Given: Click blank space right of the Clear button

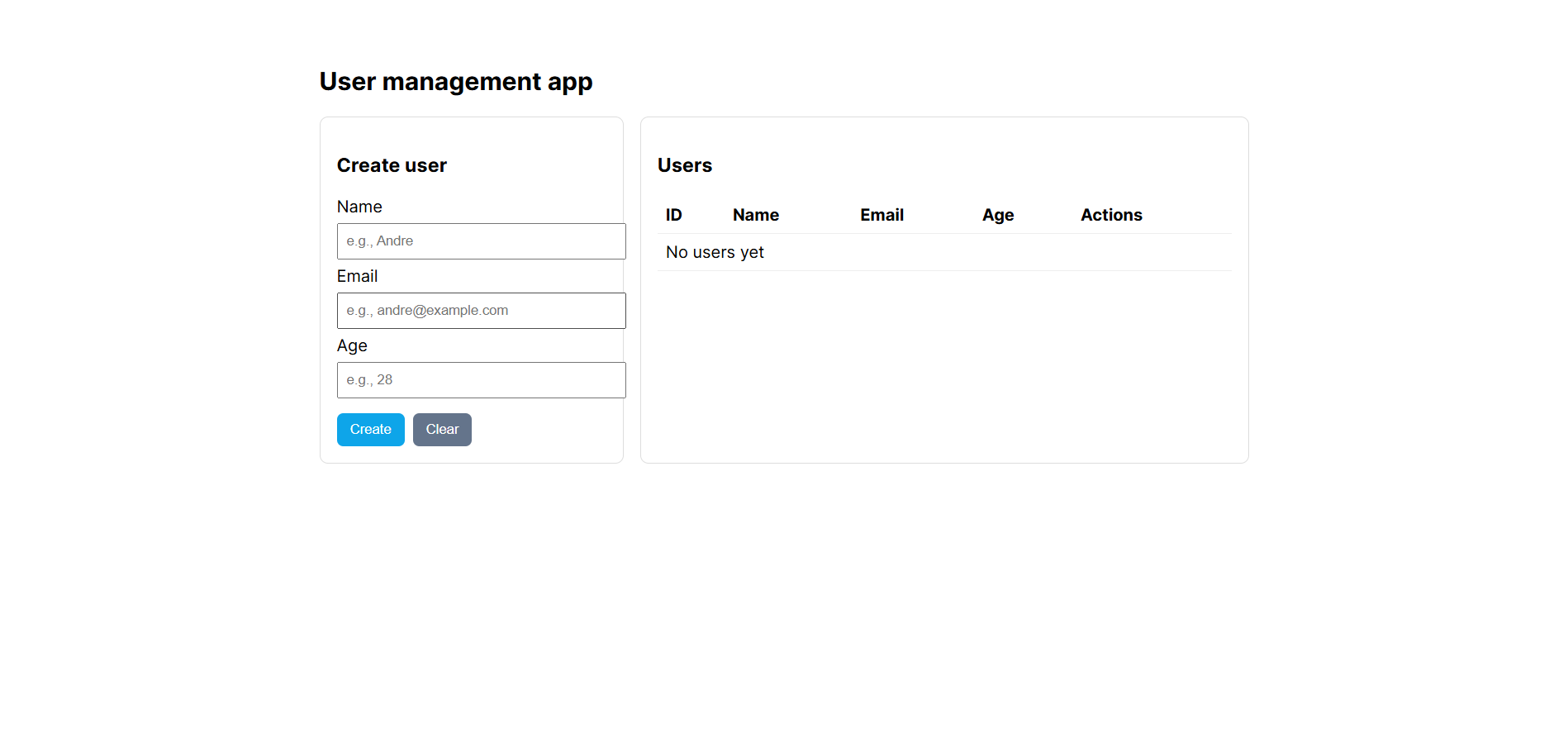Looking at the screenshot, I should tap(545, 430).
